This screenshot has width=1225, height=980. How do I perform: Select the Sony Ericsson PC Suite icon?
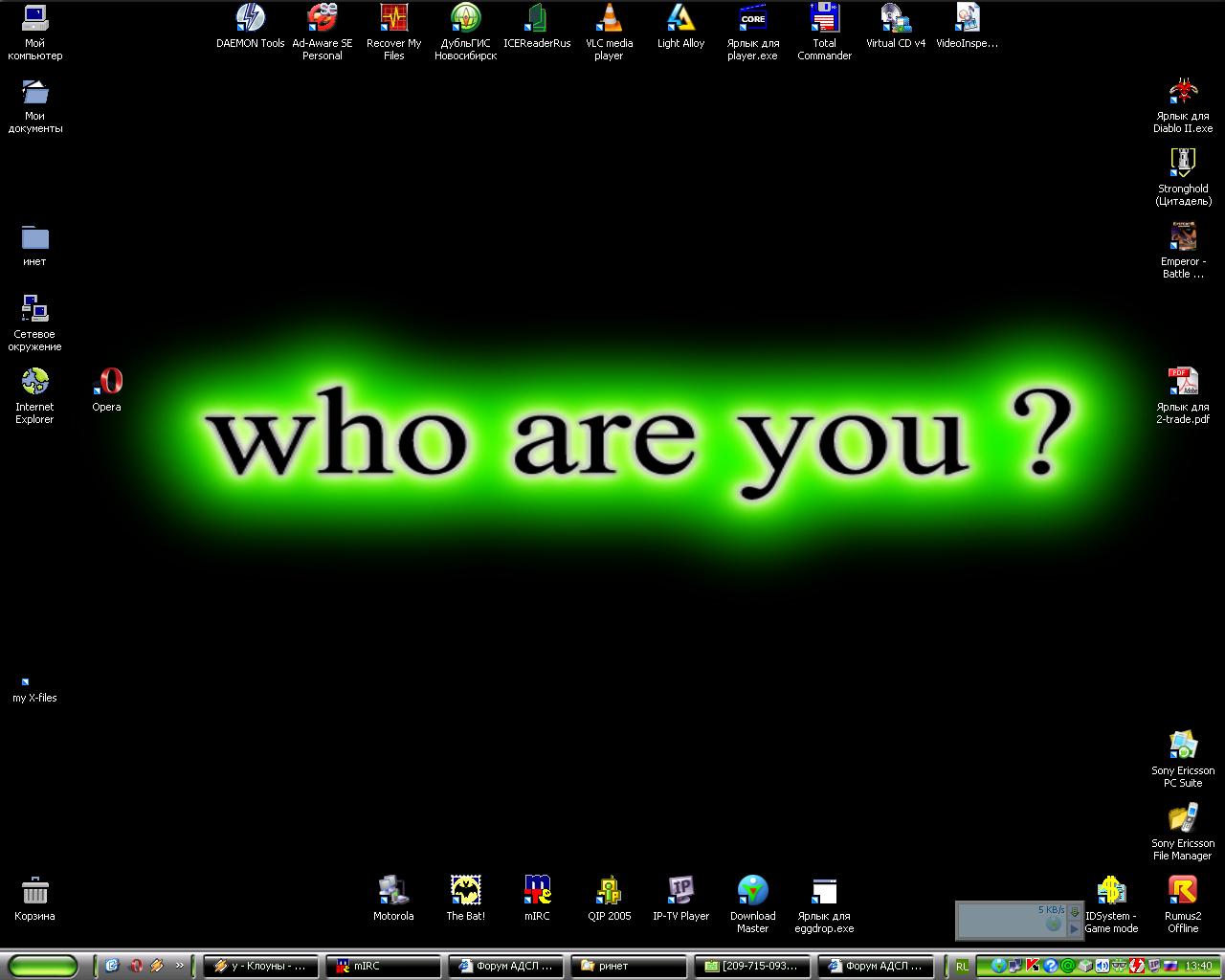[x=1183, y=746]
